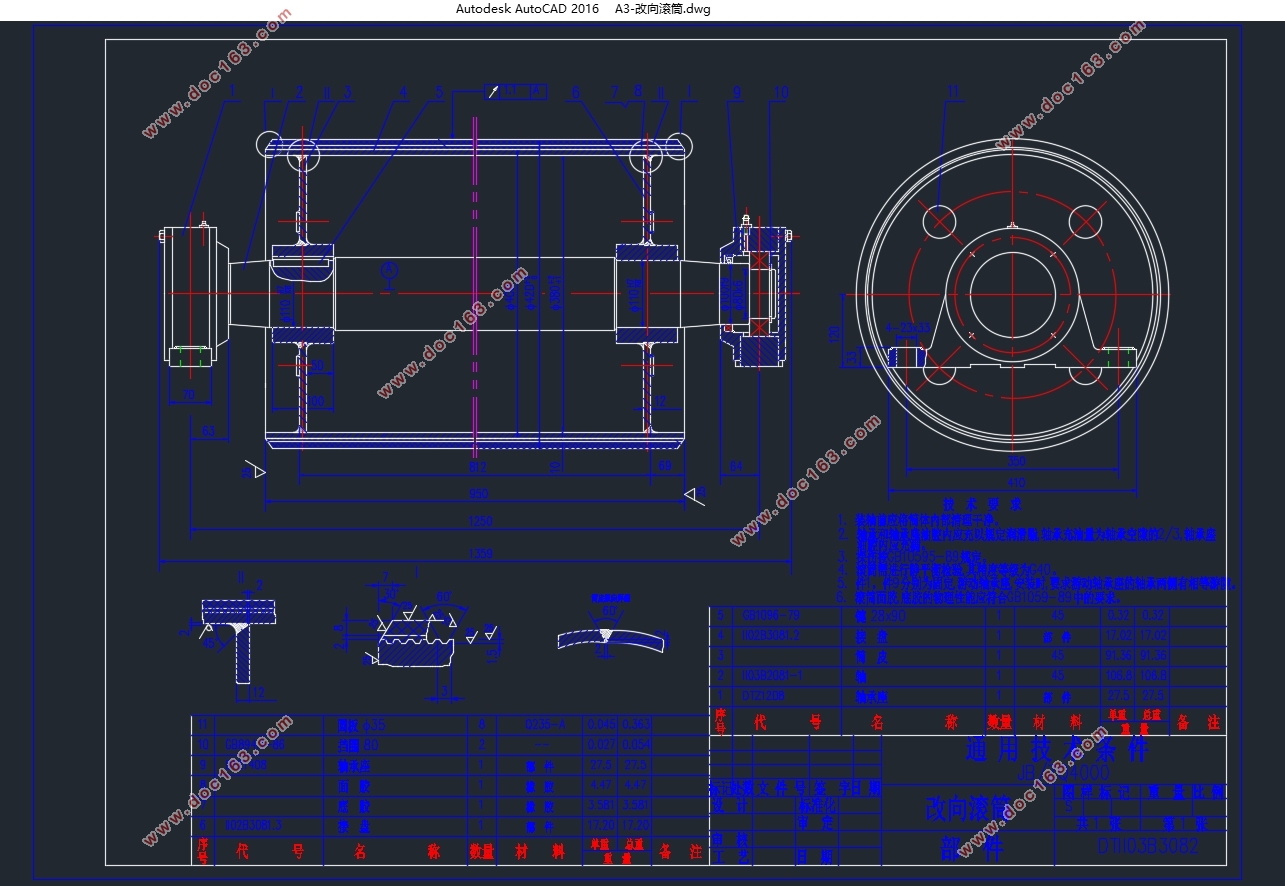Click the datum A symbol on the shaft

pos(389,272)
